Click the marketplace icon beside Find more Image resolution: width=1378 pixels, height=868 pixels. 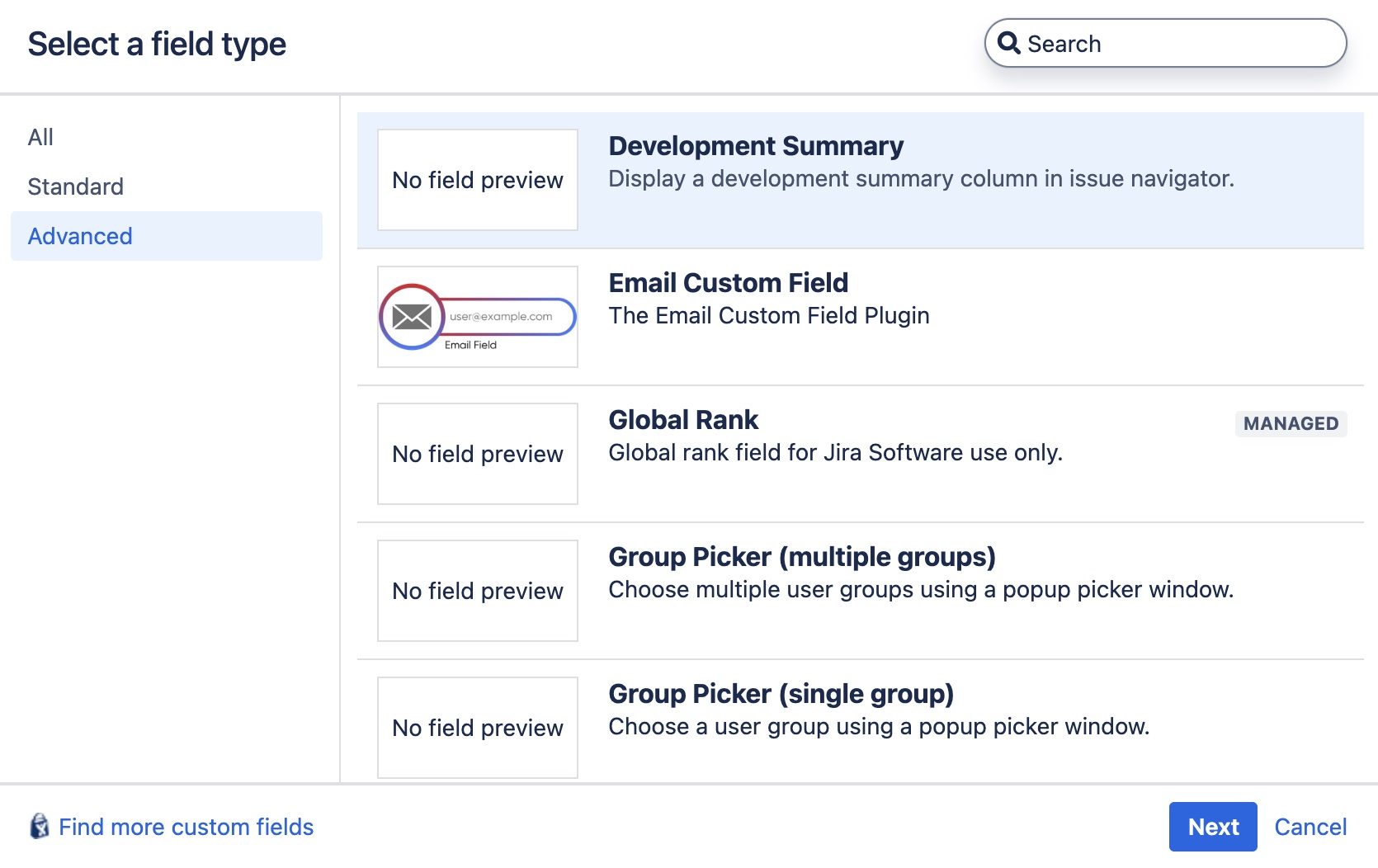click(x=39, y=826)
